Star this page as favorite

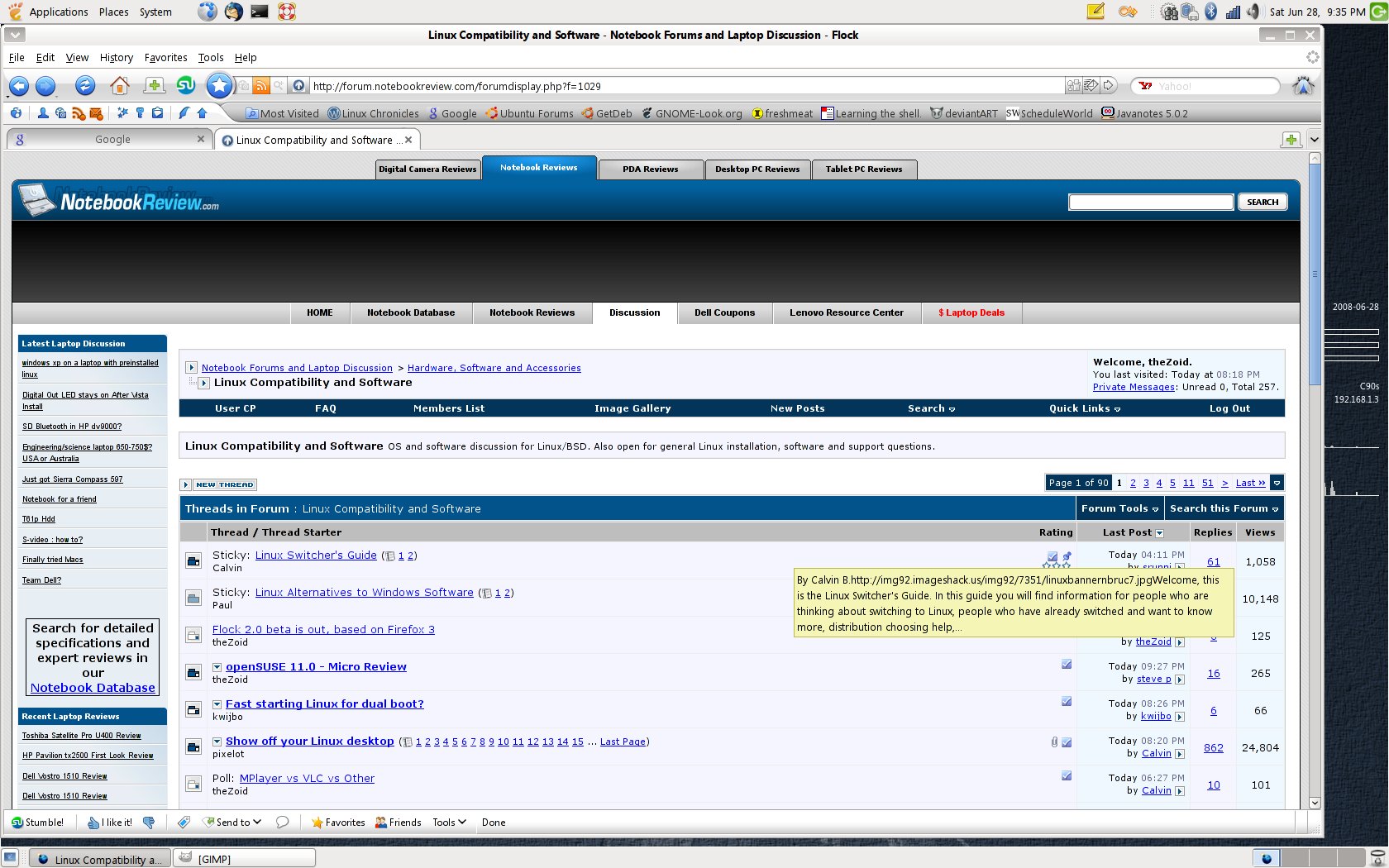[219, 85]
